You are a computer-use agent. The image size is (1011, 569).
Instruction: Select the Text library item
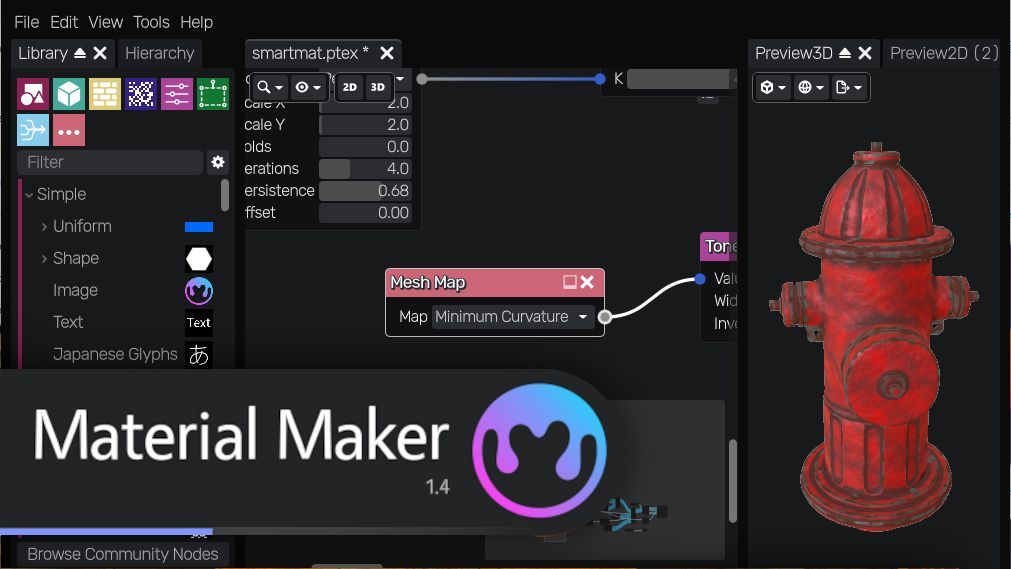pyautogui.click(x=68, y=322)
